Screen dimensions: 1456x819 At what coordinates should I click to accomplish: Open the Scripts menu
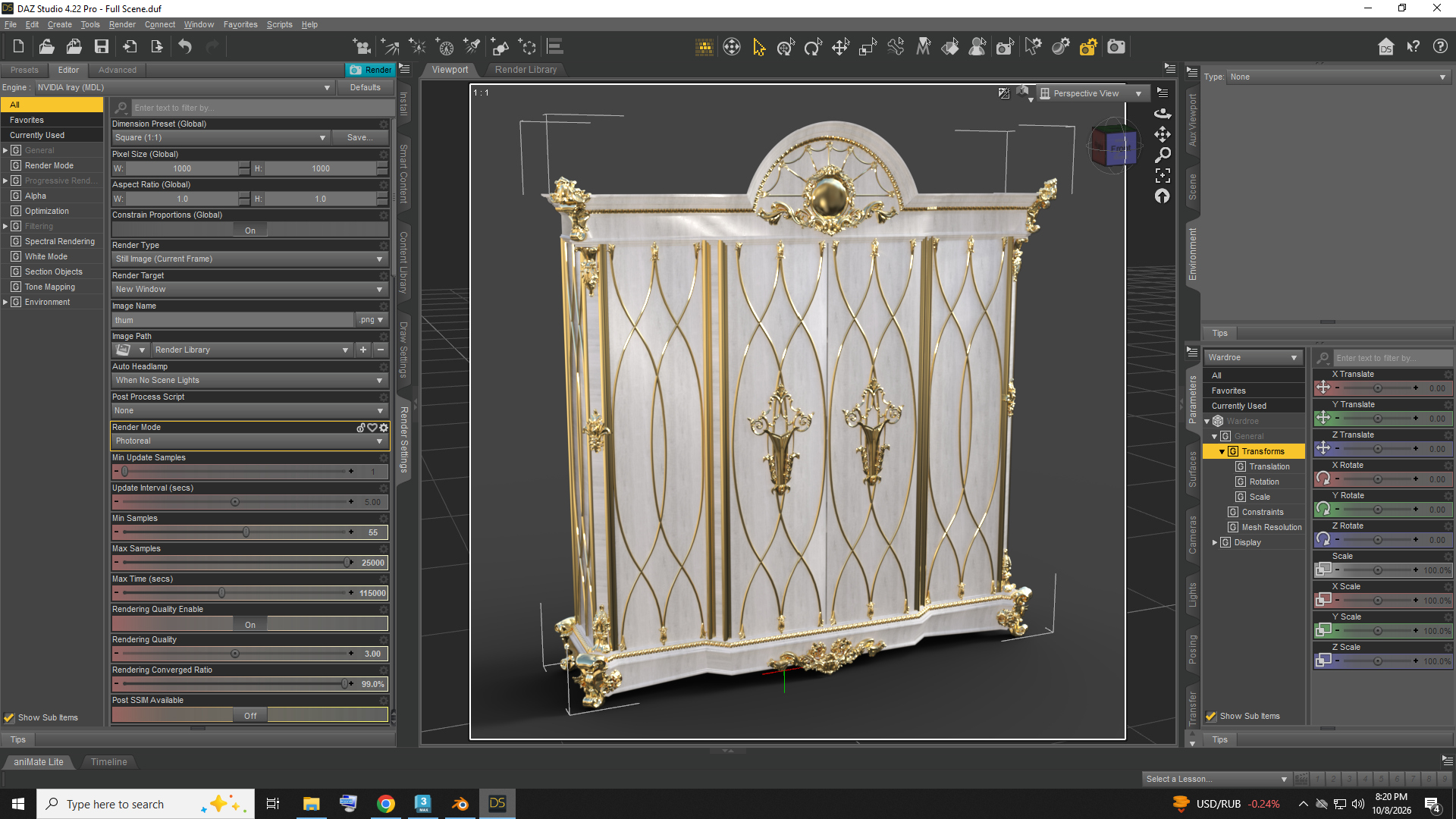click(x=279, y=24)
